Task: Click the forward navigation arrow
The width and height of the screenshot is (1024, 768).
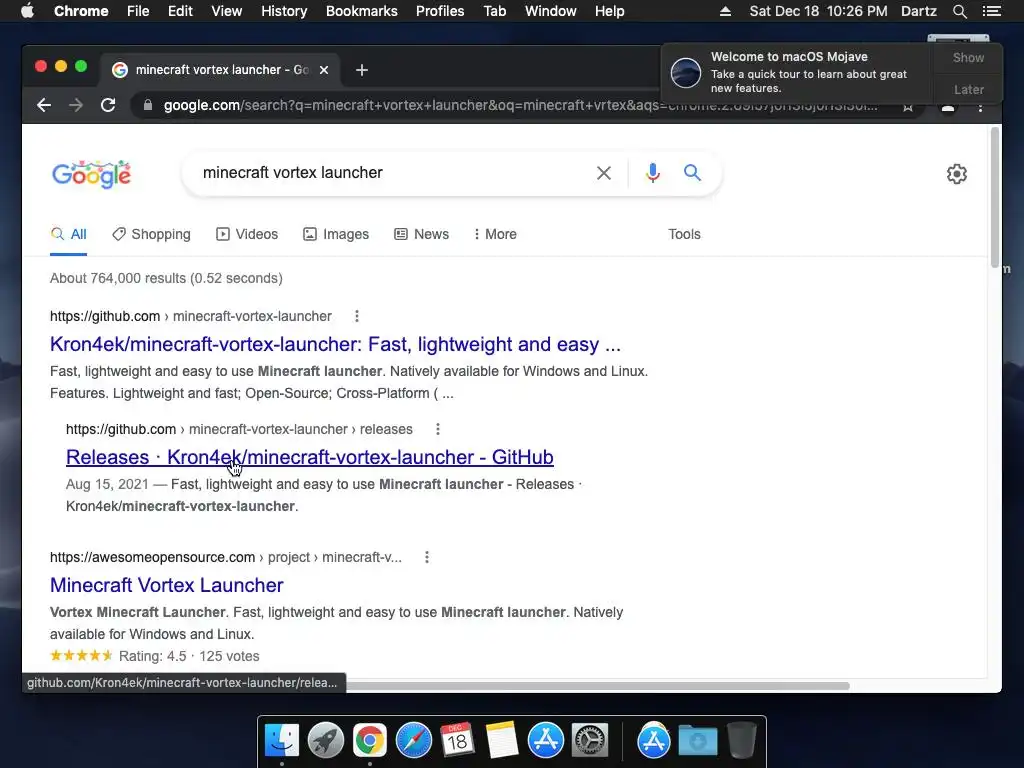Action: pos(76,105)
